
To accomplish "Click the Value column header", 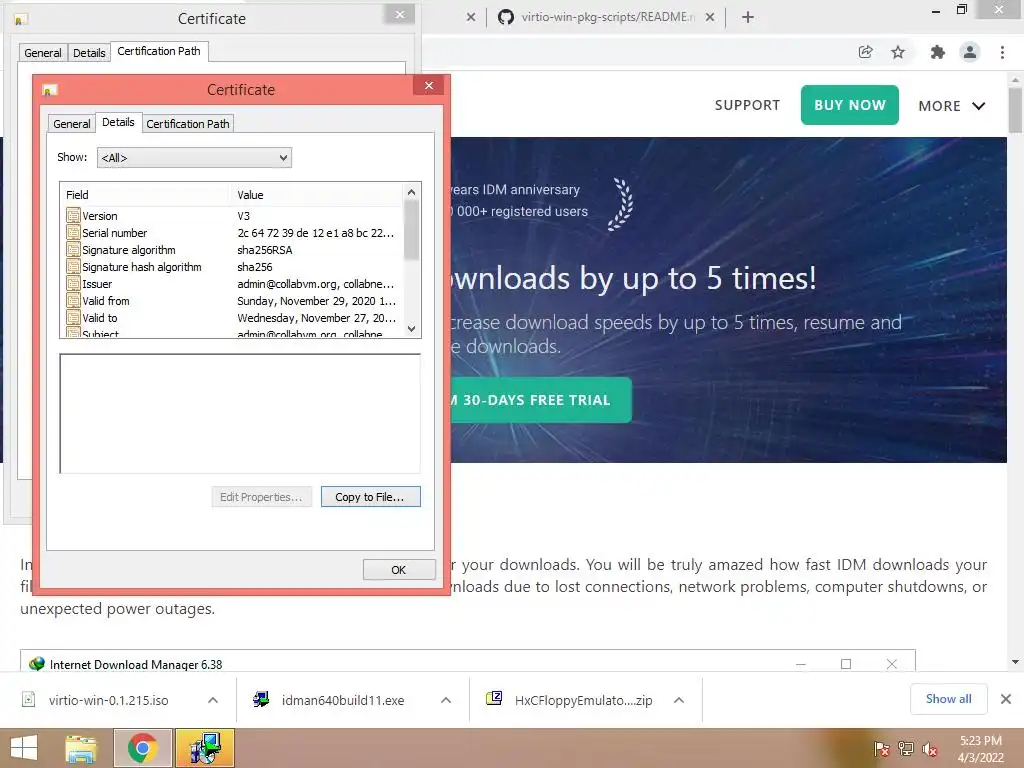I will point(317,195).
